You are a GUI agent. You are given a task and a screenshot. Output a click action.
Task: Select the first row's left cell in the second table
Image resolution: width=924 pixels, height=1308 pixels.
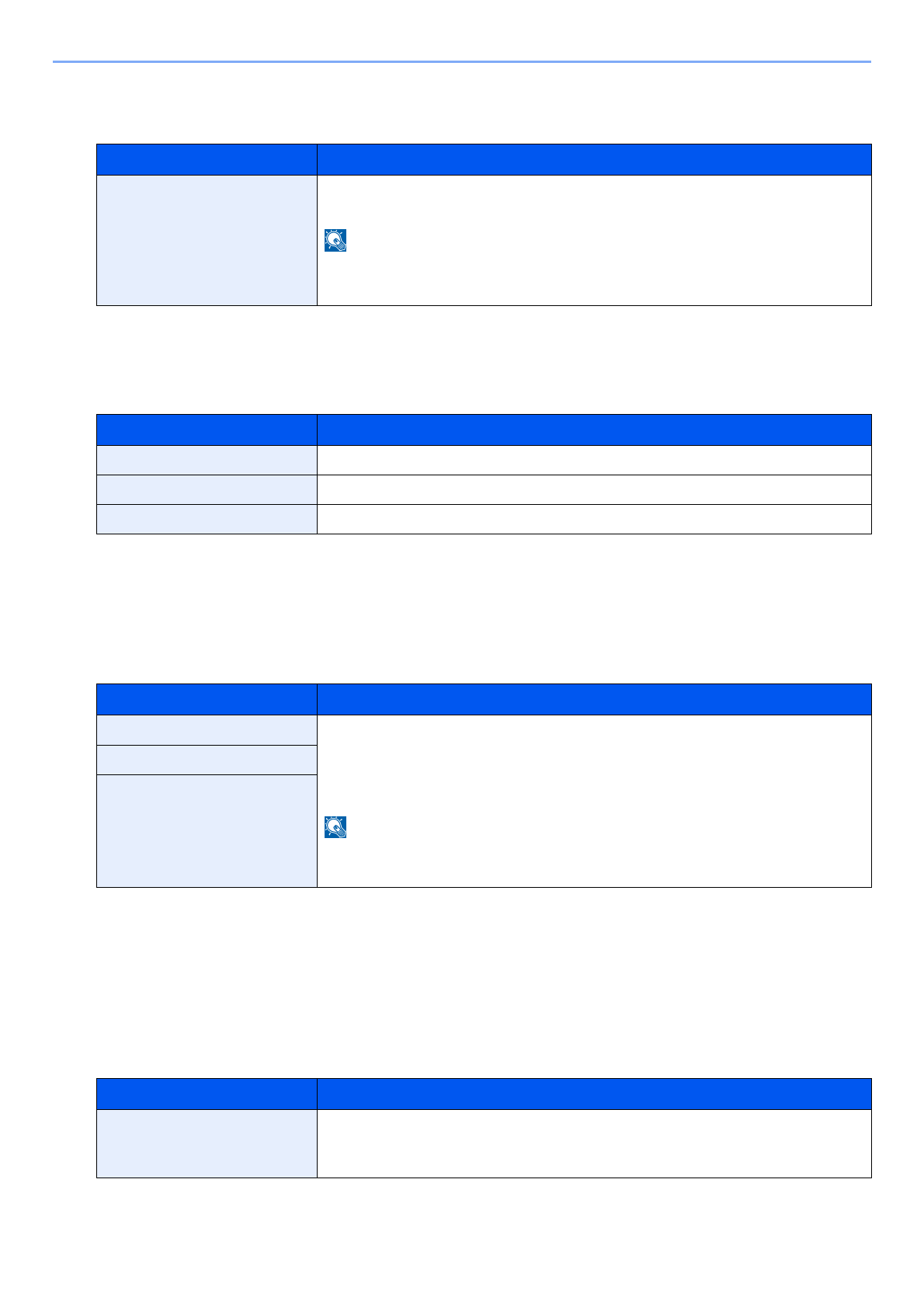click(207, 460)
